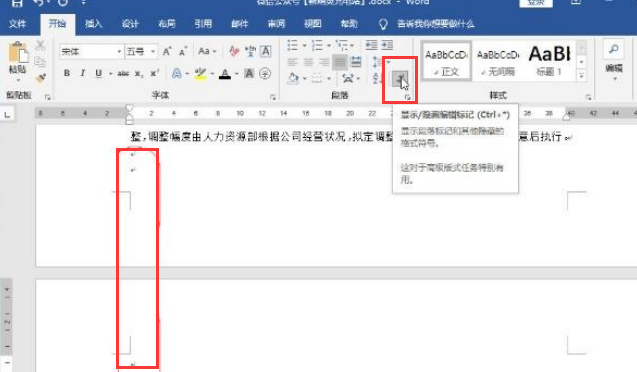Toggle character border A icon
Image resolution: width=637 pixels, height=372 pixels.
[266, 51]
